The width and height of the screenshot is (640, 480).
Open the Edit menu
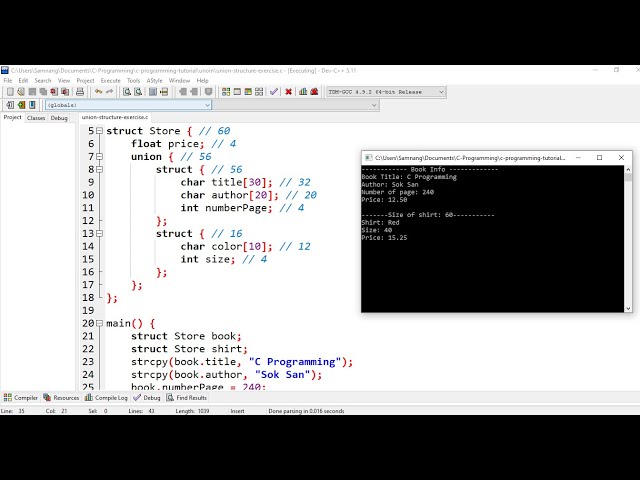[x=23, y=80]
